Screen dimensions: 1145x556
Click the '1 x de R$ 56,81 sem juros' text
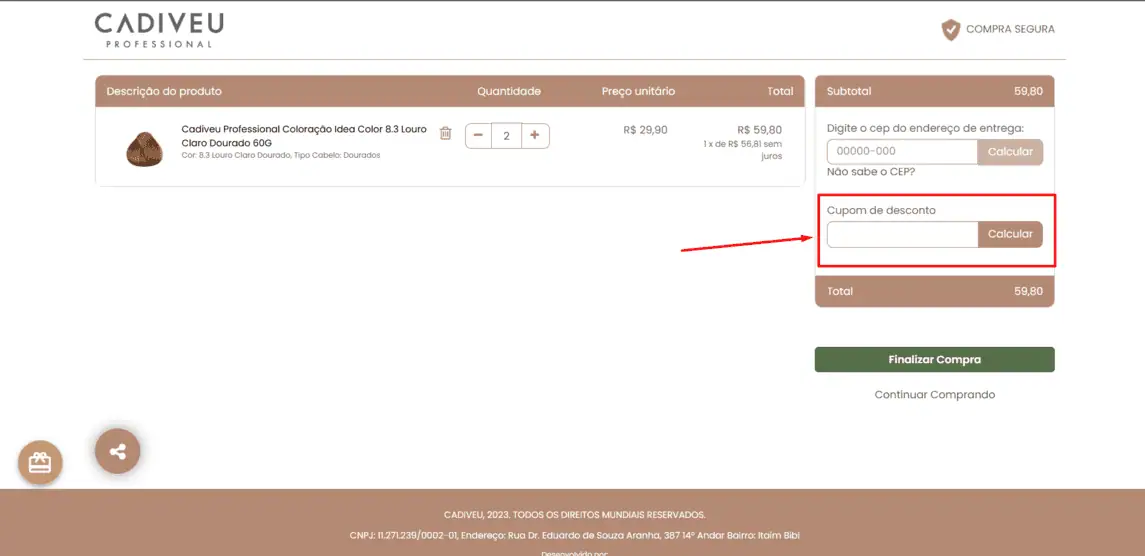(x=743, y=150)
